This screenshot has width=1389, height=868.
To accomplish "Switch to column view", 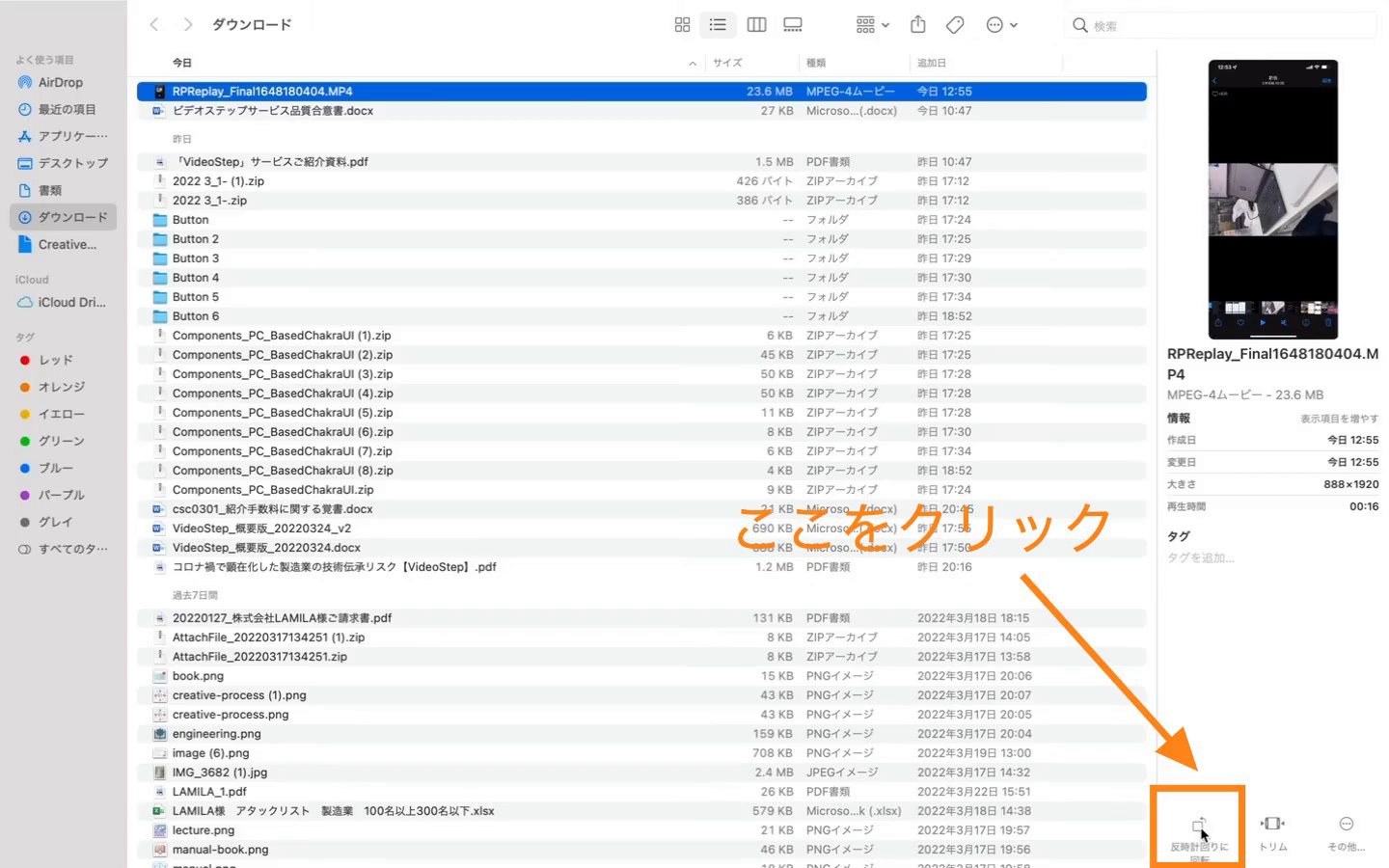I will (x=756, y=25).
